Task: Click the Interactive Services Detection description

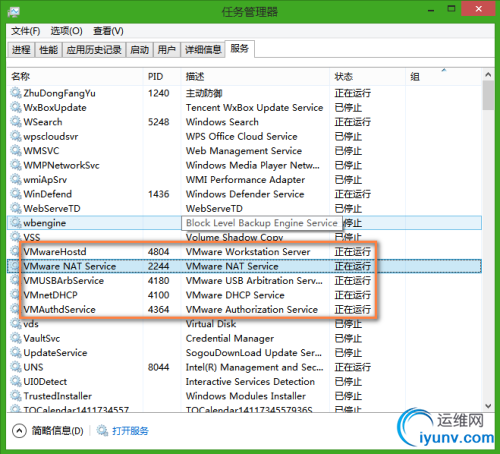Action: coord(250,381)
